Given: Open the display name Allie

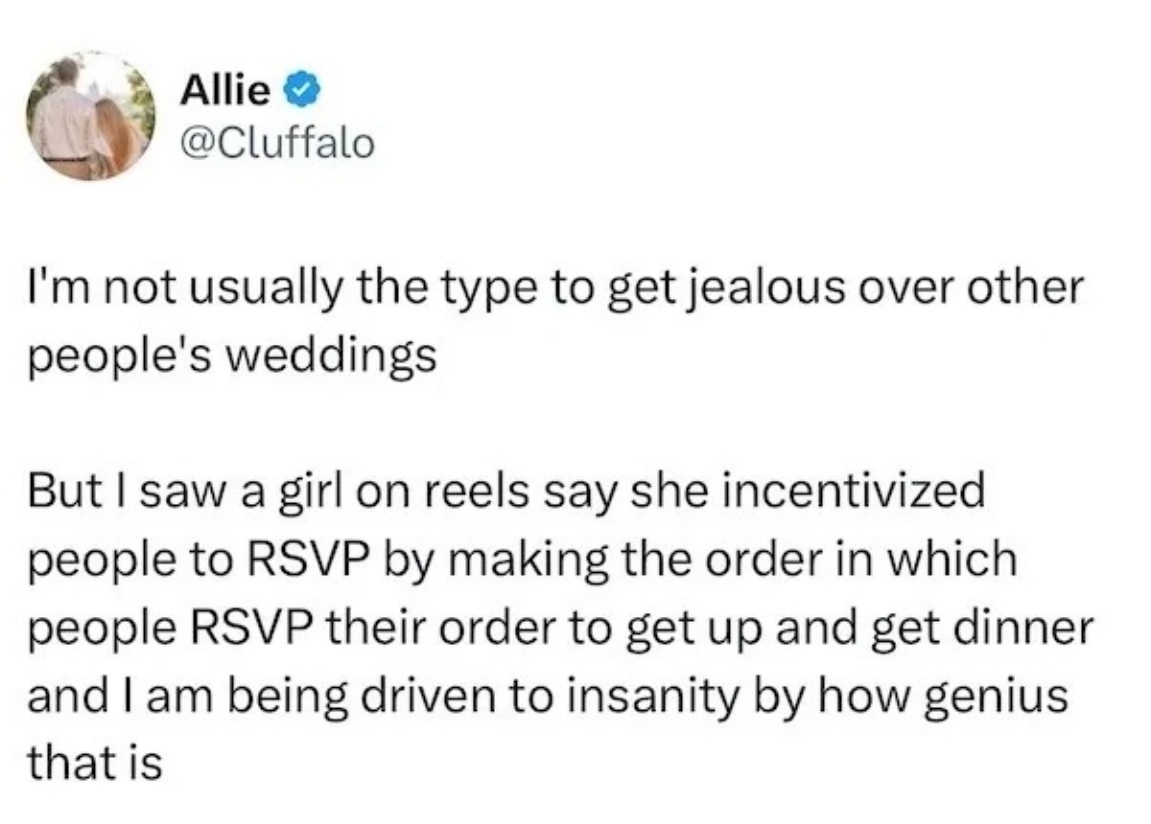Looking at the screenshot, I should (225, 90).
